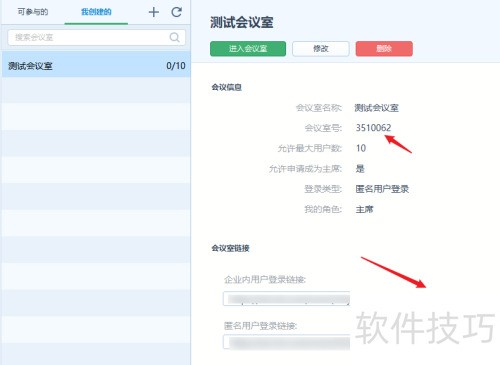
Task: Switch to the 我创建的 tab
Action: coord(96,12)
